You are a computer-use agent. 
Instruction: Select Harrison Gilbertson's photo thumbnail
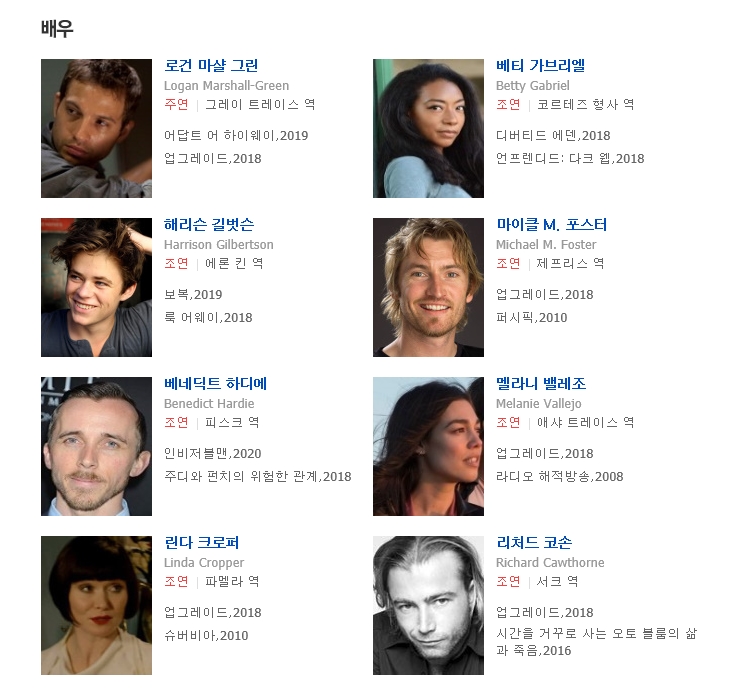click(x=96, y=287)
